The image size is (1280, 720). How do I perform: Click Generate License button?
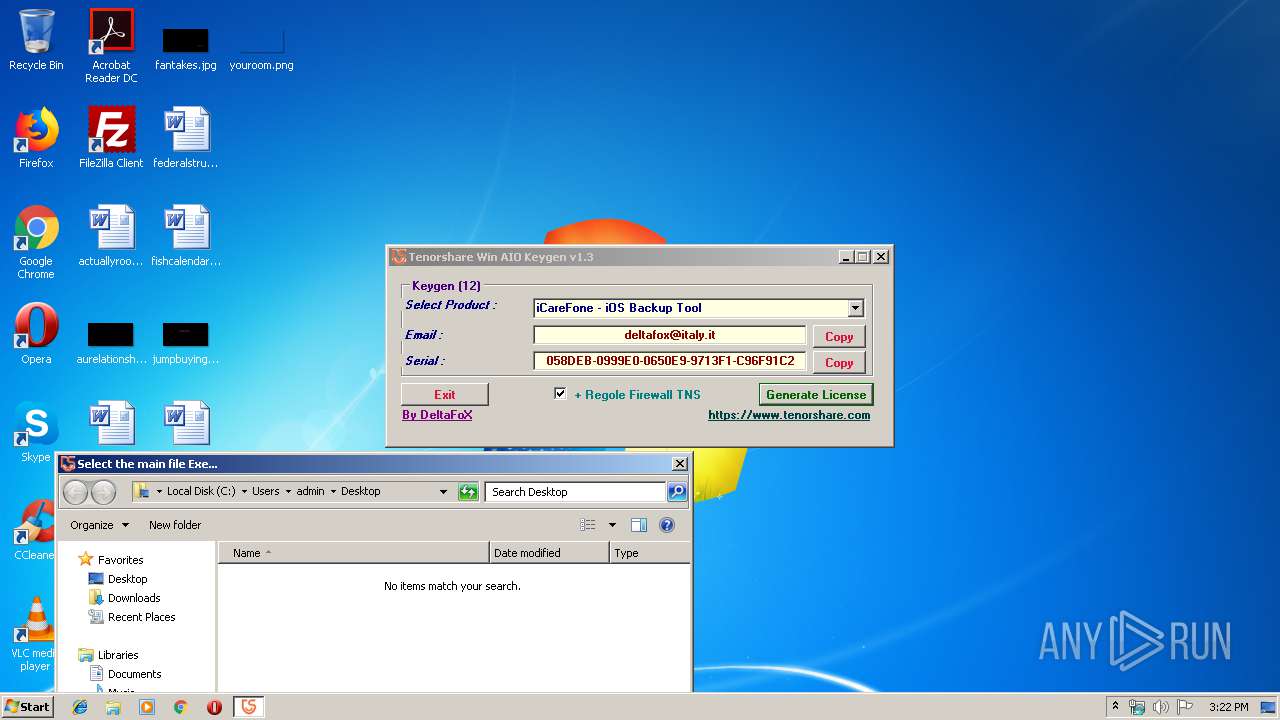816,395
